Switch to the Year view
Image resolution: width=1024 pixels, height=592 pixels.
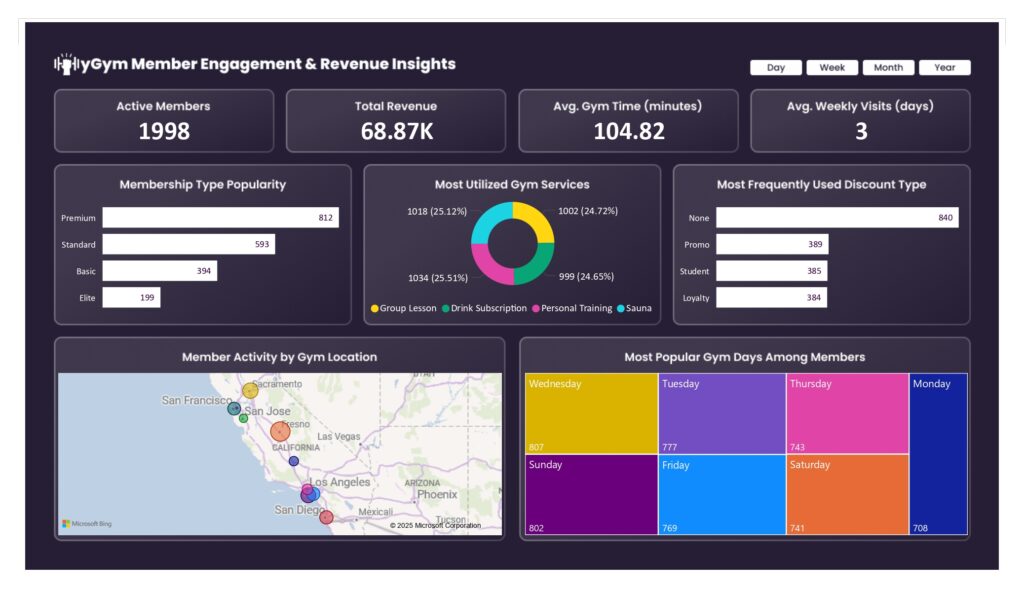945,67
